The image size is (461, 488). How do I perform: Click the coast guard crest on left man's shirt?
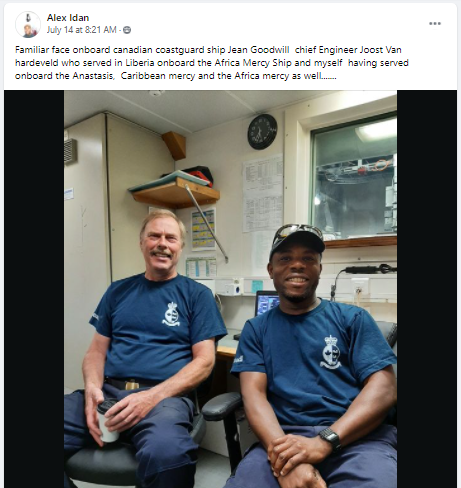[x=171, y=314]
